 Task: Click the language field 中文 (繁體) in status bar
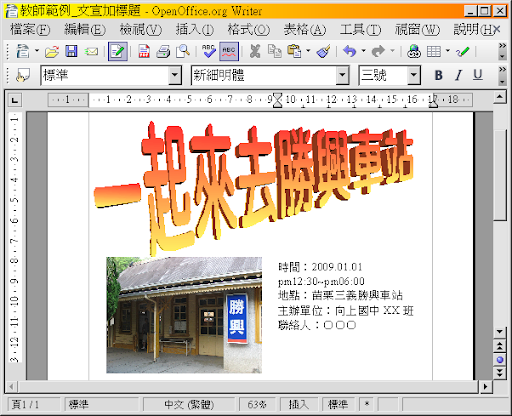189,405
